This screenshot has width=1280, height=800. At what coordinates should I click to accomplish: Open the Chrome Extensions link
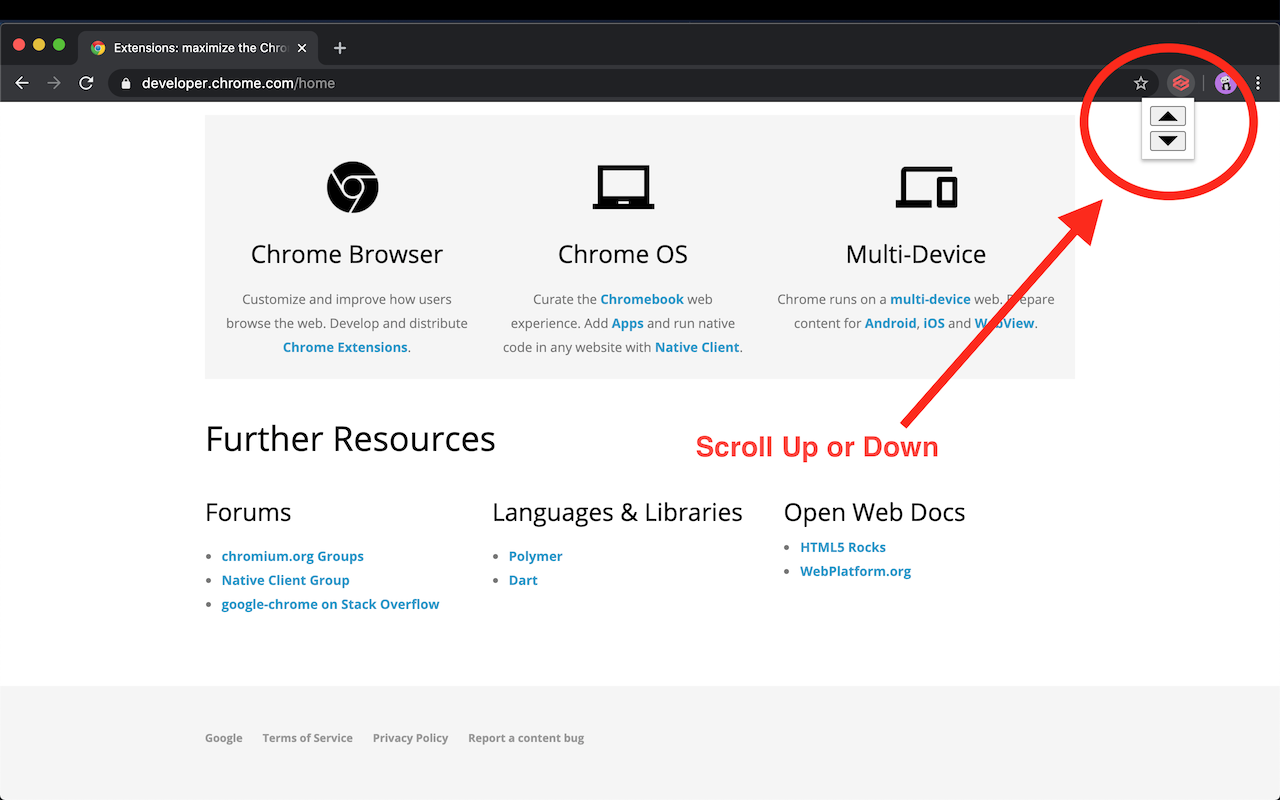345,347
